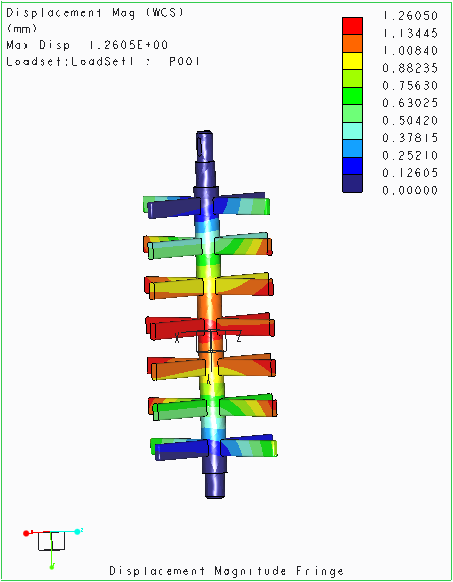Click the red right blade at shaft middle
The image size is (453, 582).
(x=246, y=326)
